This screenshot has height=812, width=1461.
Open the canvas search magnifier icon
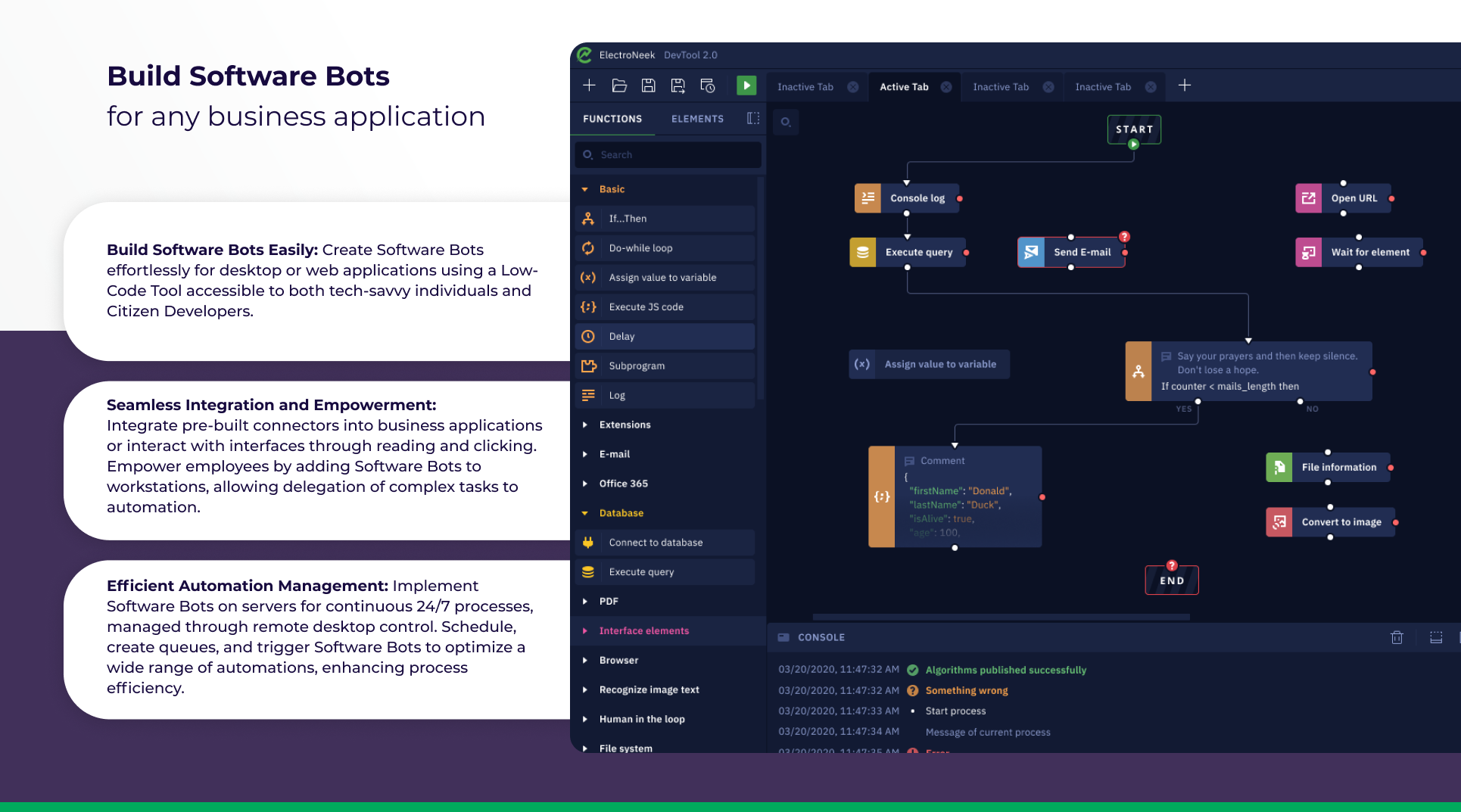pos(785,122)
